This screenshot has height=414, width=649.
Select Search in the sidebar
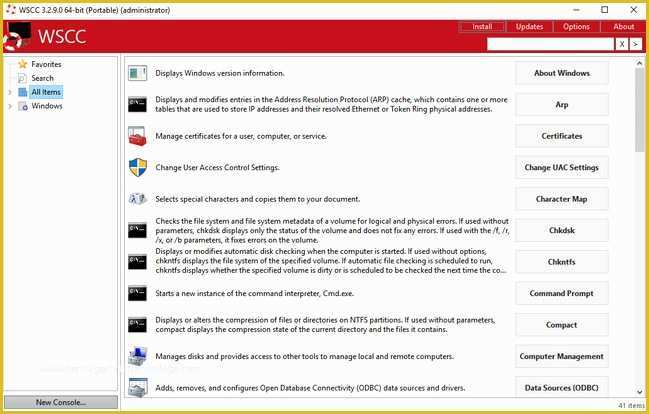point(42,78)
